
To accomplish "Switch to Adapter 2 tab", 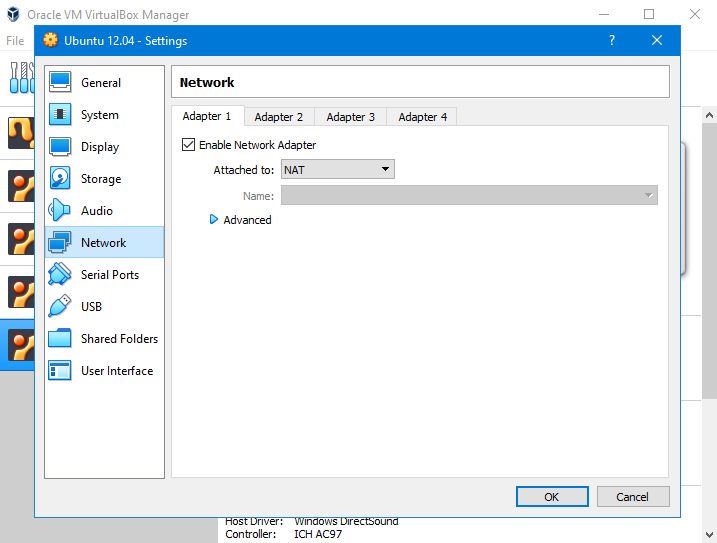I will (279, 117).
